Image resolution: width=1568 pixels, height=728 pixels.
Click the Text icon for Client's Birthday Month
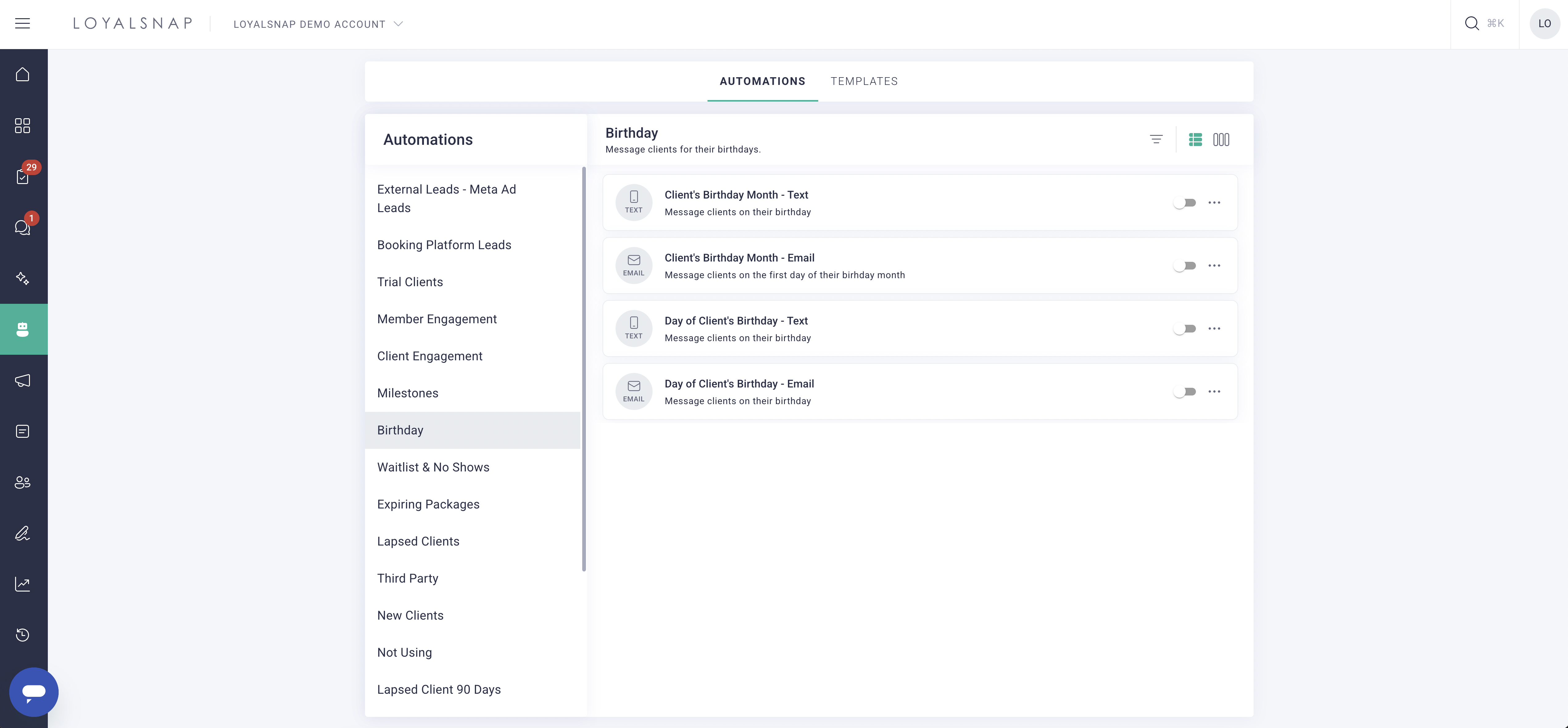click(x=634, y=202)
